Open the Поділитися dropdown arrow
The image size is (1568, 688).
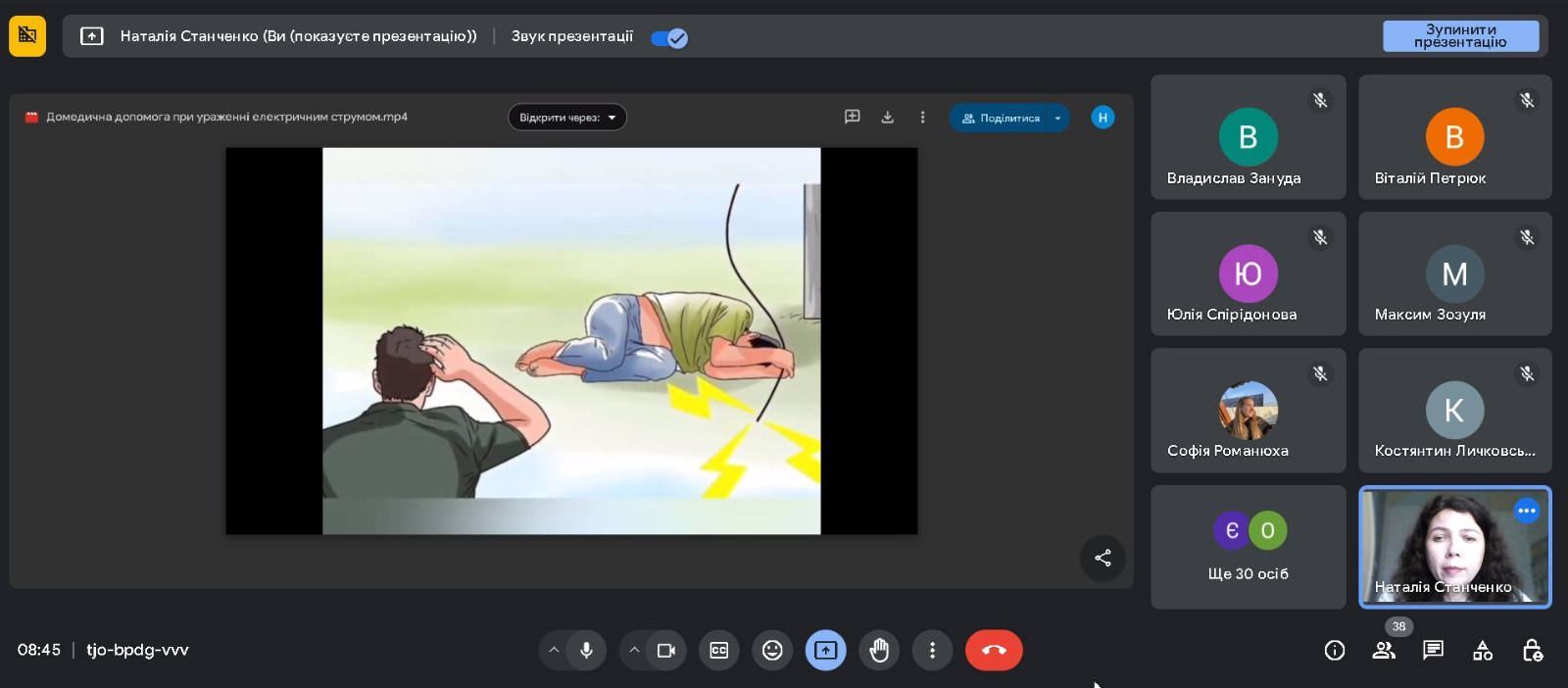click(1057, 118)
